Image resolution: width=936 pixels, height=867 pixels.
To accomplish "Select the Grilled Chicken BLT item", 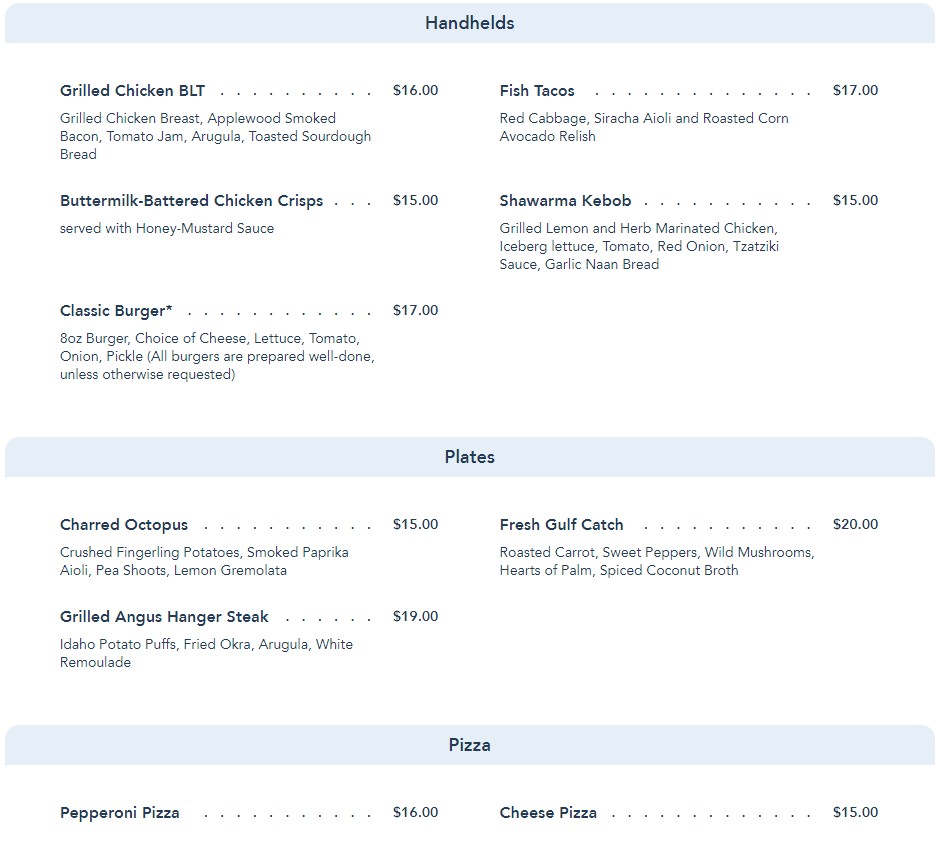I will 132,91.
